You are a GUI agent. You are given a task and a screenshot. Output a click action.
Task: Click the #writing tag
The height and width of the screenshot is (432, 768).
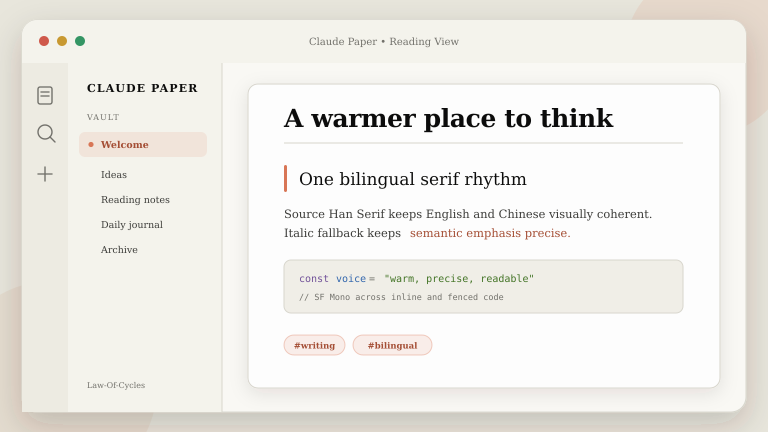[x=314, y=345]
